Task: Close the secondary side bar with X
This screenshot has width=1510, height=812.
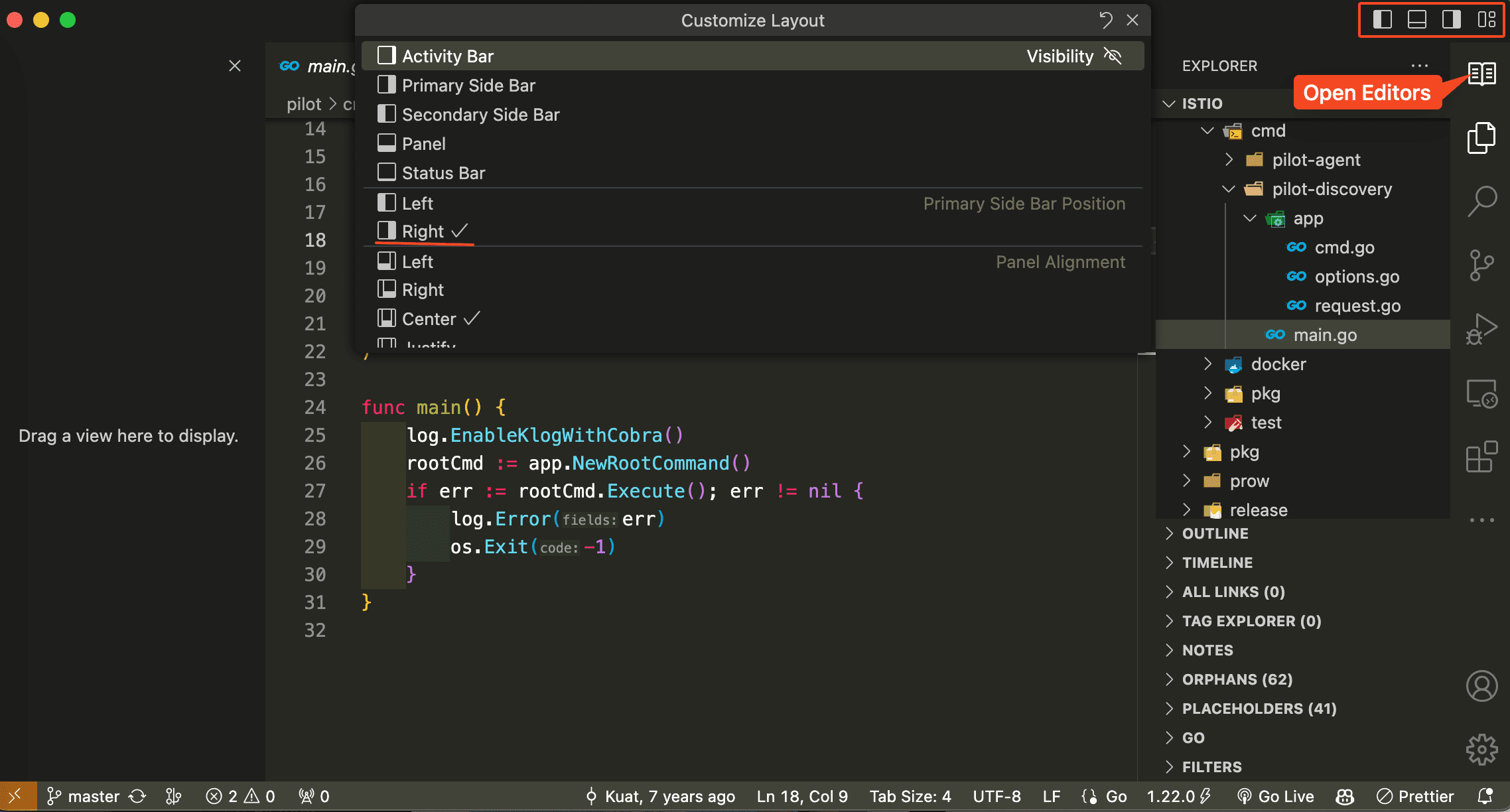Action: [x=234, y=66]
